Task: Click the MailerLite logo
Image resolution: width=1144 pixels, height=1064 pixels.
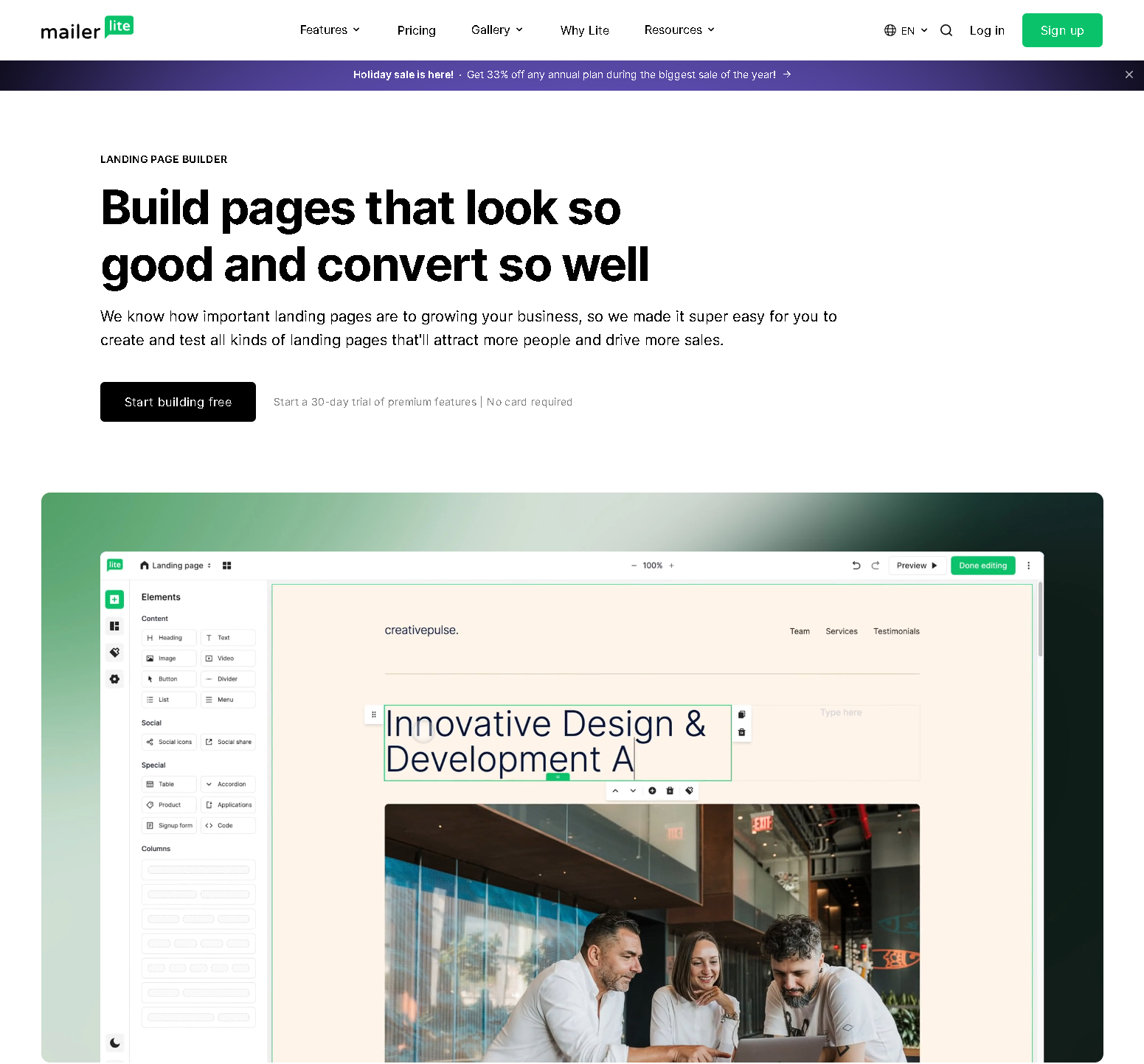Action: point(87,29)
